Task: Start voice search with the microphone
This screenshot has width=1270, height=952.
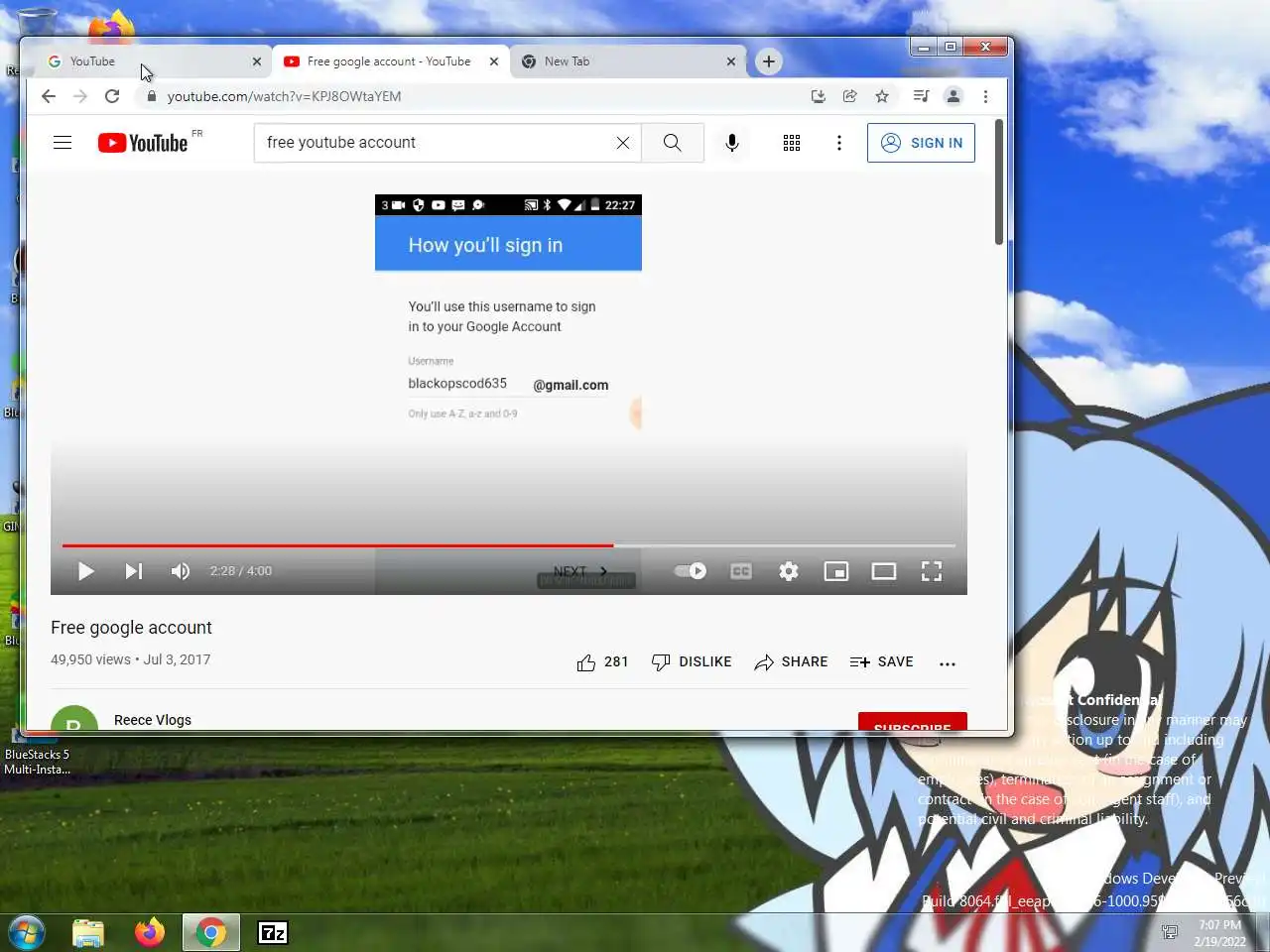Action: pos(732,143)
